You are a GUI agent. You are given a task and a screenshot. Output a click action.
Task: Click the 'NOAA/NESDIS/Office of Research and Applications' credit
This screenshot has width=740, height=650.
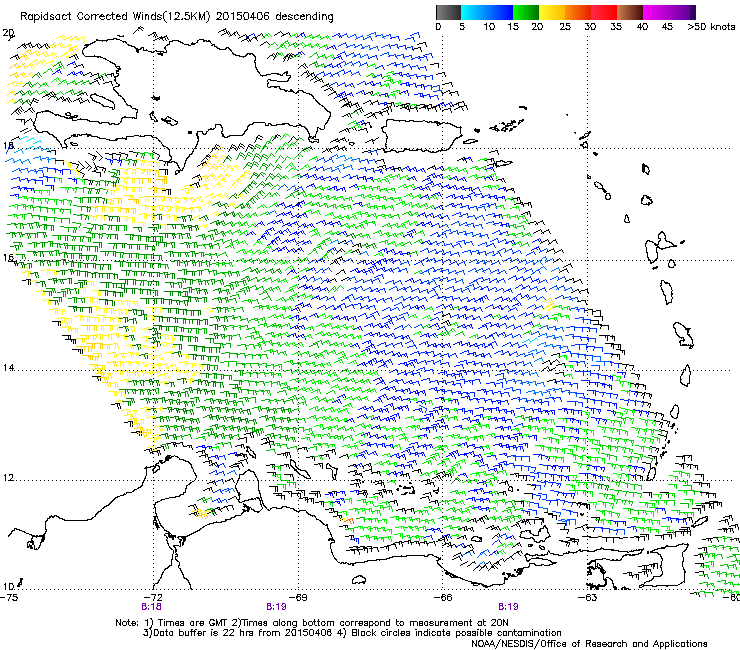point(589,643)
